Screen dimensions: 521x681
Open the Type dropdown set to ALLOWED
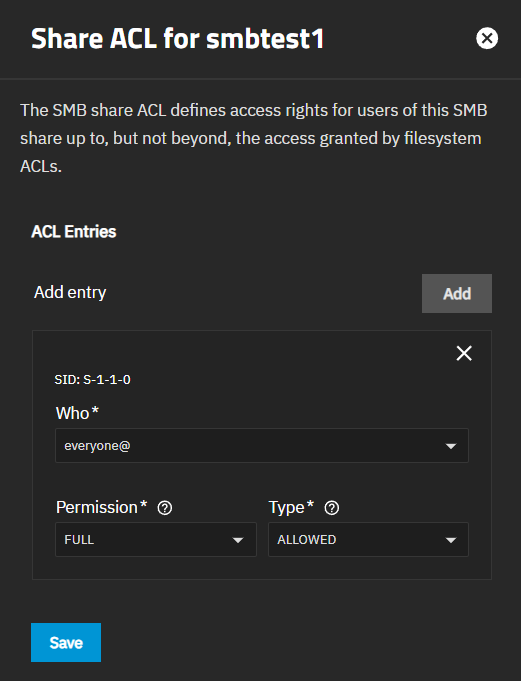coord(368,539)
